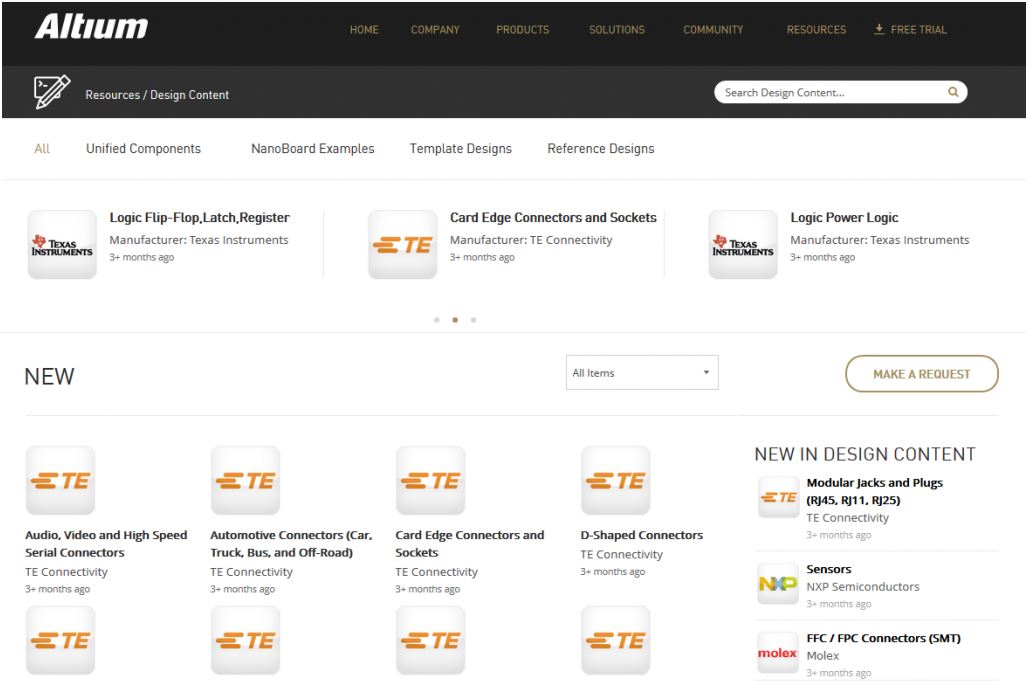Click the Altium logo
This screenshot has height=688, width=1028.
pos(91,27)
